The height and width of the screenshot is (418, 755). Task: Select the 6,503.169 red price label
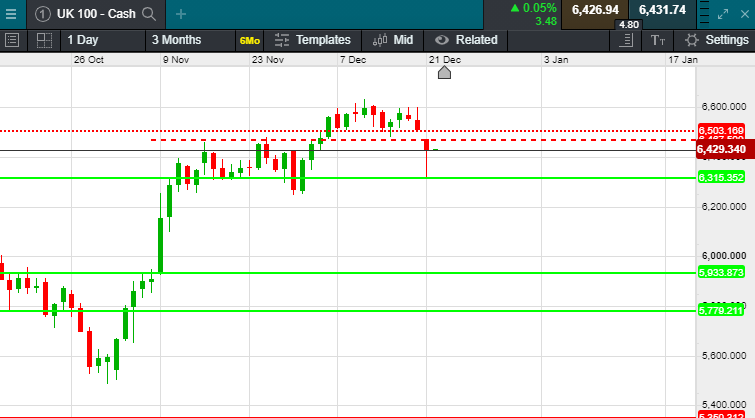(721, 131)
